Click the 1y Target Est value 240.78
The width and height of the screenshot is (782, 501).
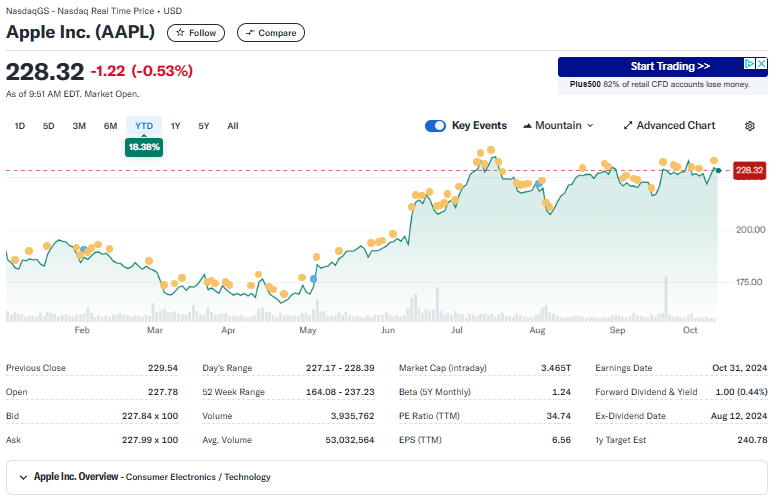click(753, 440)
